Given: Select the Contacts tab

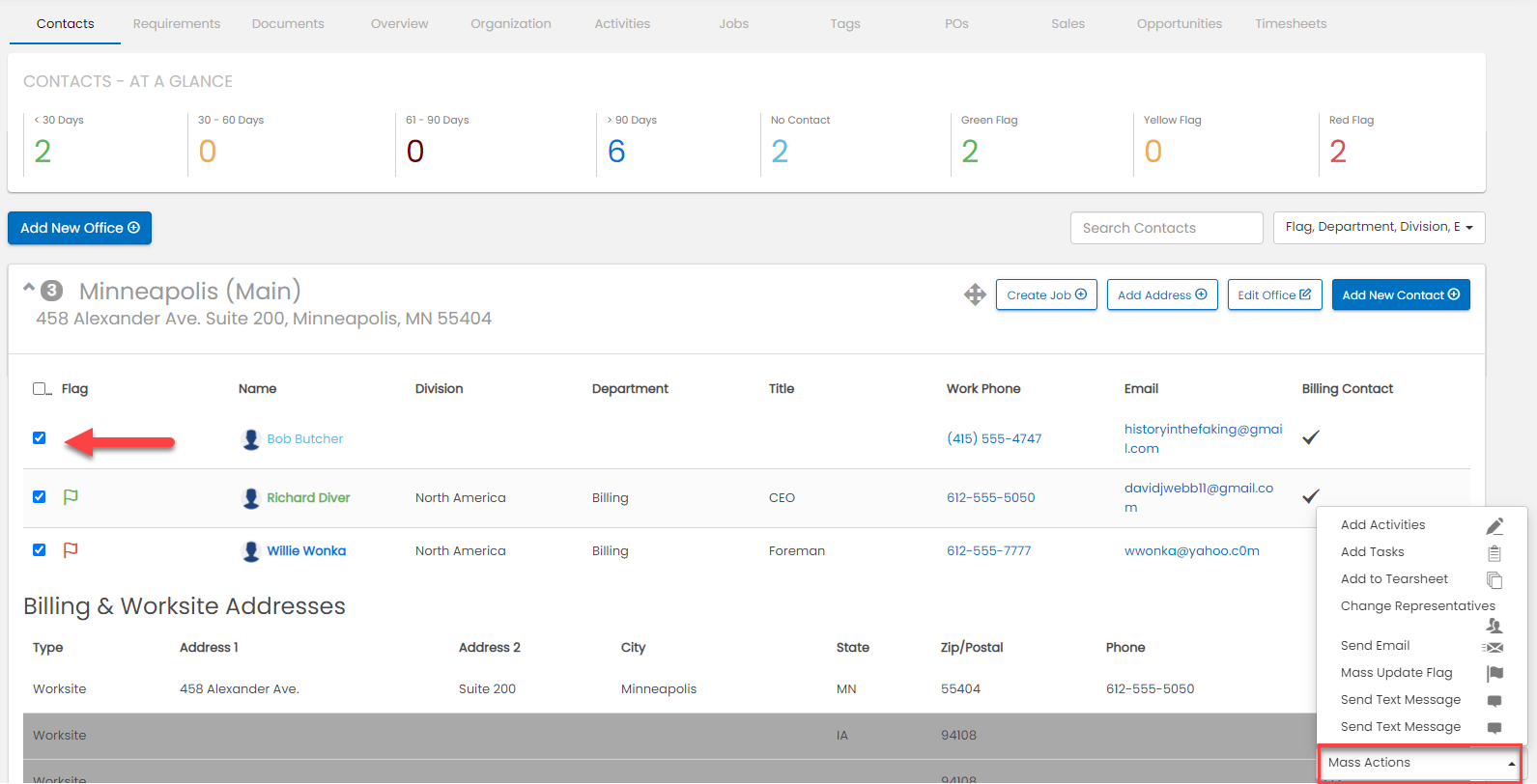Looking at the screenshot, I should point(66,23).
